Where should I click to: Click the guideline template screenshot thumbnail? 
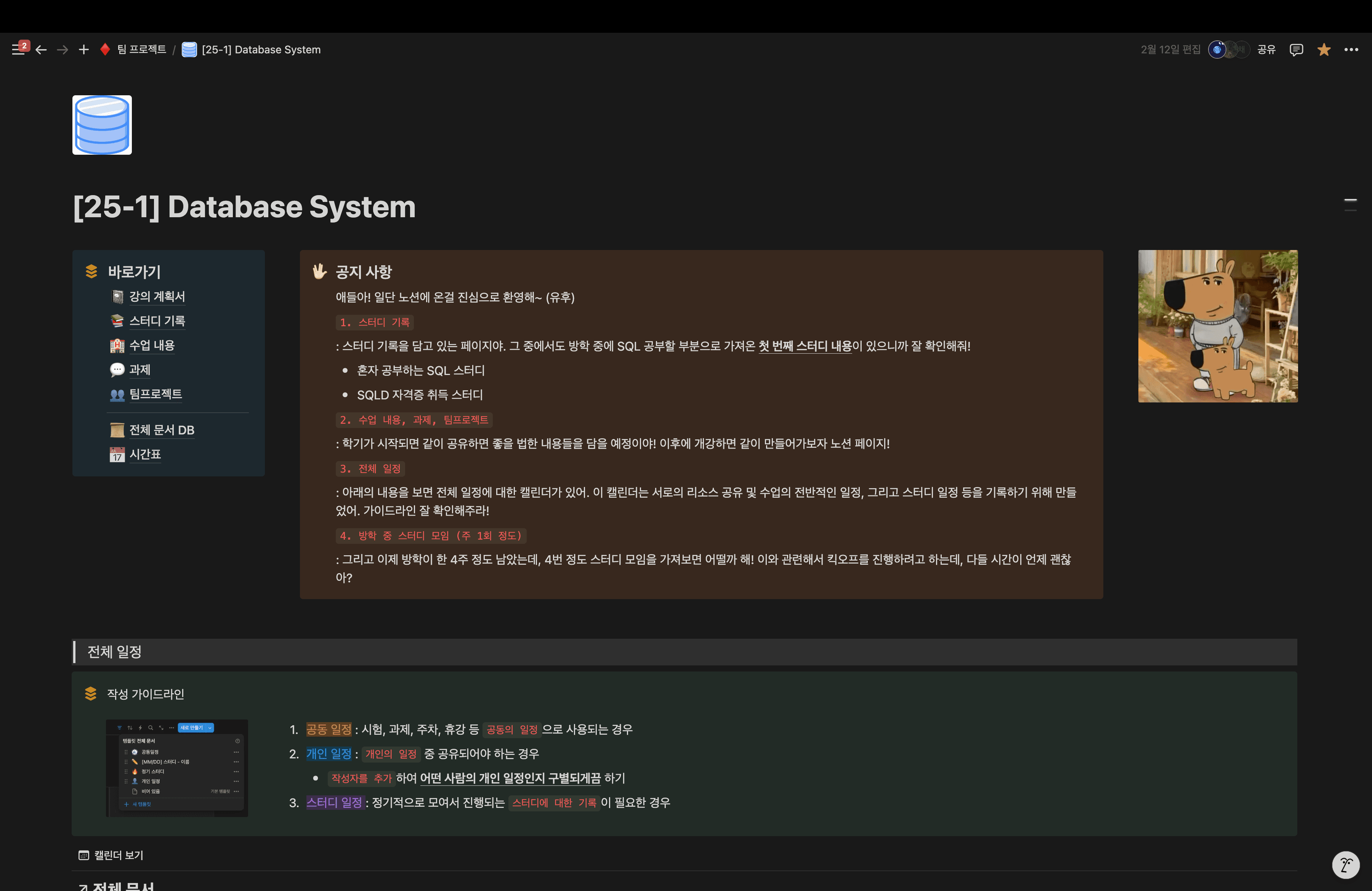click(177, 768)
